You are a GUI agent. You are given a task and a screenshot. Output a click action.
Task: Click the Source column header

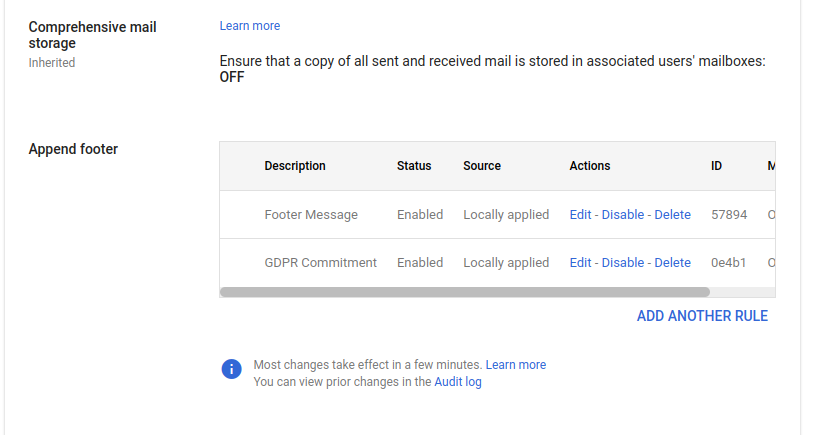[482, 166]
